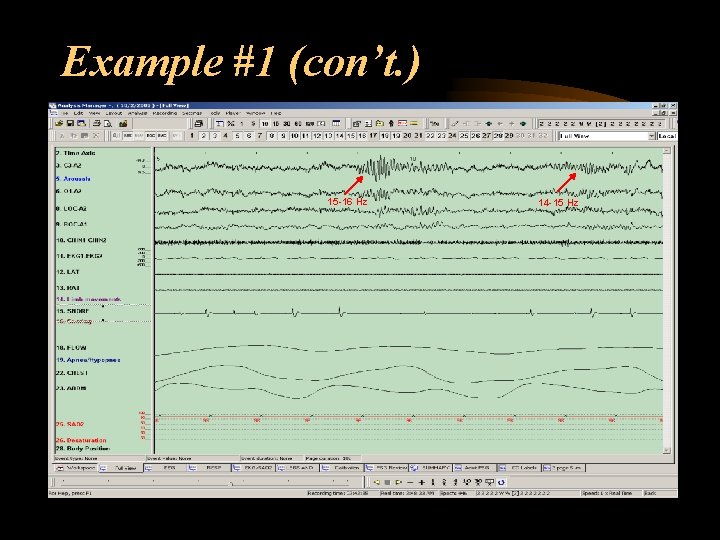The height and width of the screenshot is (540, 720).
Task: Toggle channel 20 button
Action: tap(407, 136)
